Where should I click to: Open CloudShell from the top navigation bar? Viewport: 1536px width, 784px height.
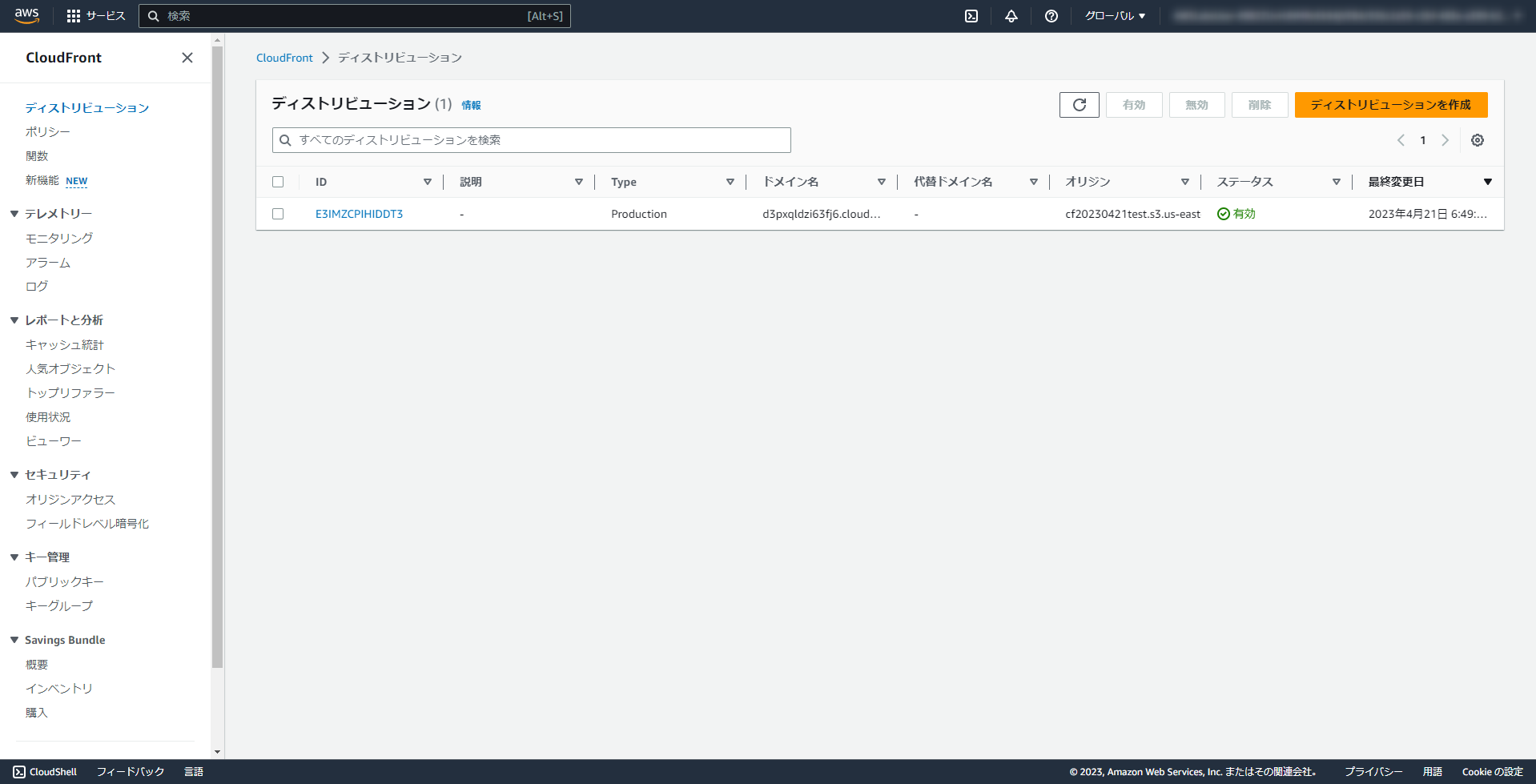click(x=971, y=15)
